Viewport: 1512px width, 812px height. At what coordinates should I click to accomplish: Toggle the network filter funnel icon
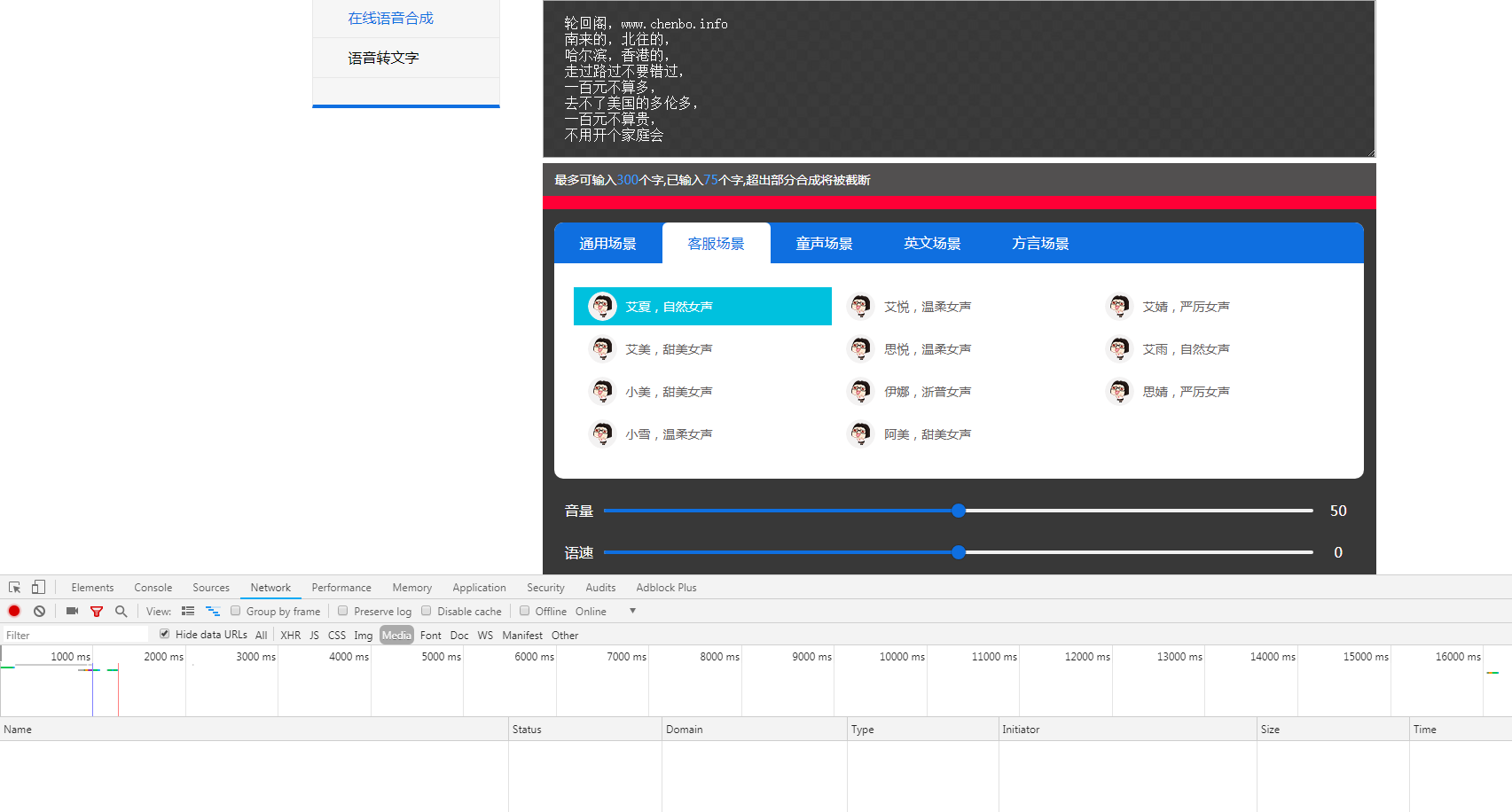click(97, 612)
